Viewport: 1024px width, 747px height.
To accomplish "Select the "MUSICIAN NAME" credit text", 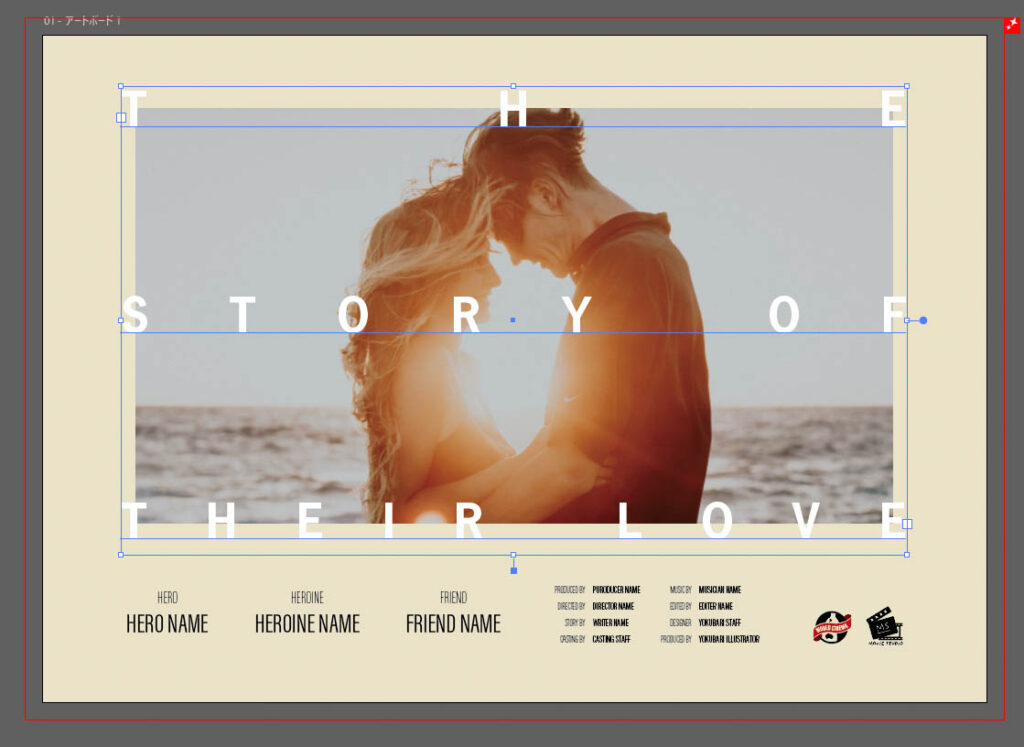I will [720, 590].
